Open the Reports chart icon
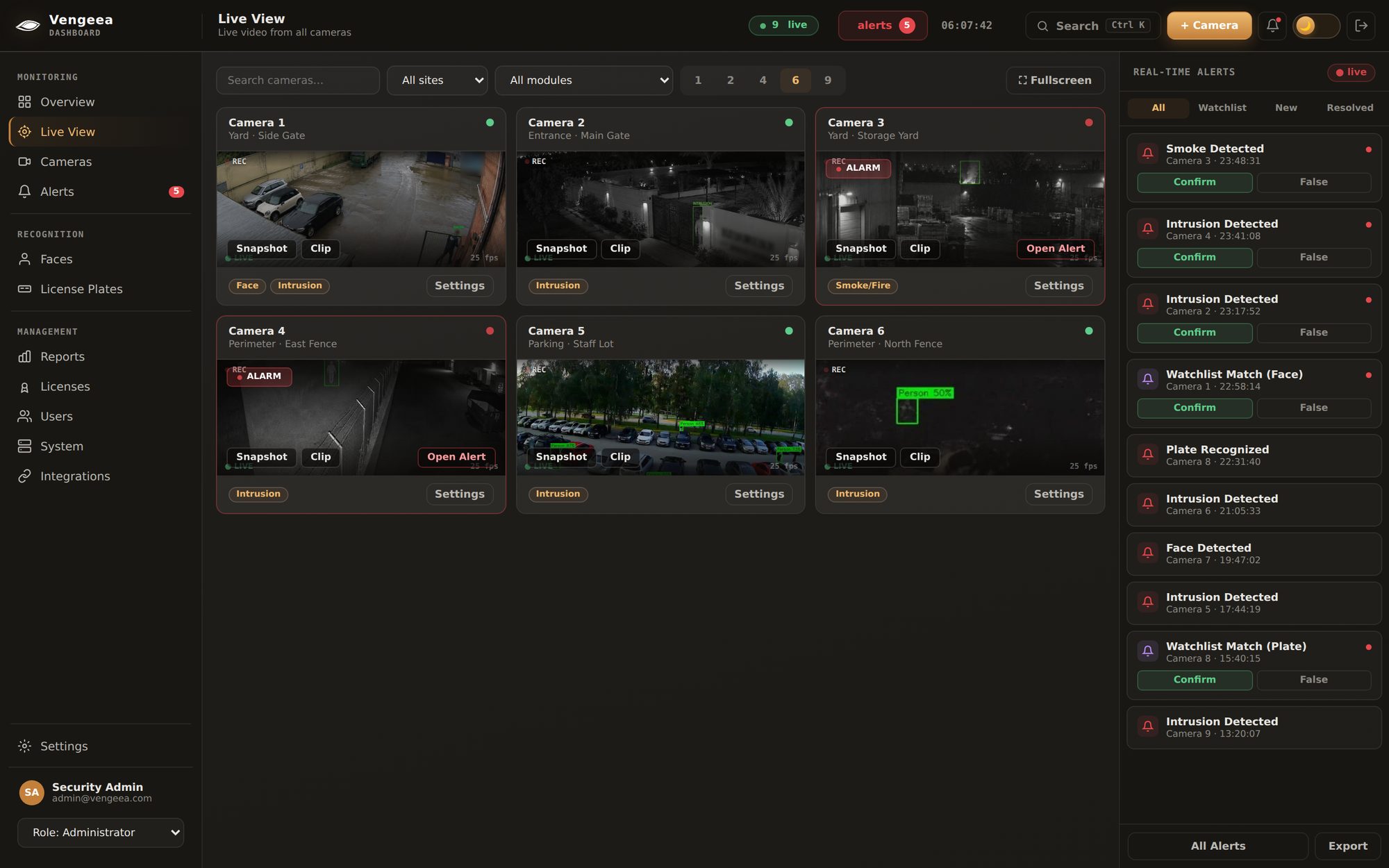Image resolution: width=1389 pixels, height=868 pixels. 24,356
